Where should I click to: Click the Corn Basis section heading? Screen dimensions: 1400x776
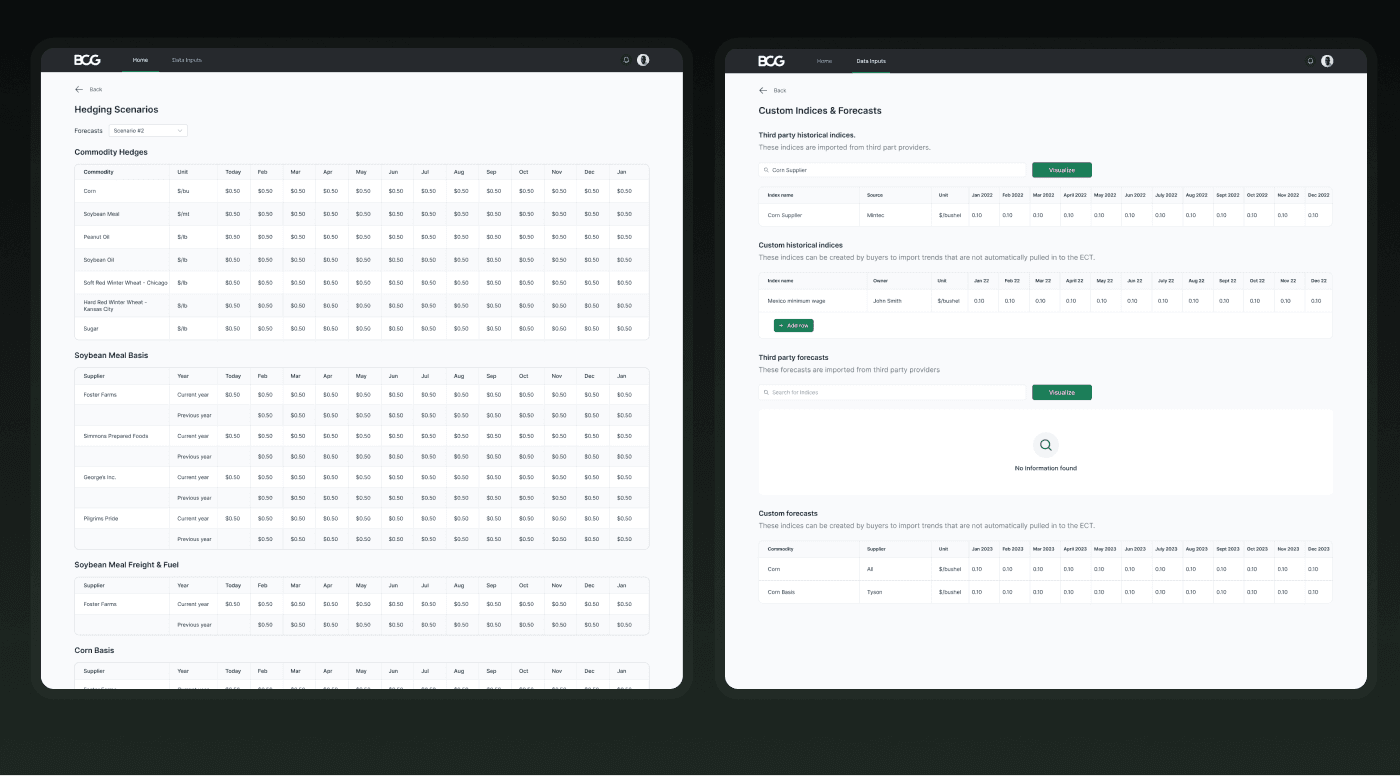(x=94, y=650)
